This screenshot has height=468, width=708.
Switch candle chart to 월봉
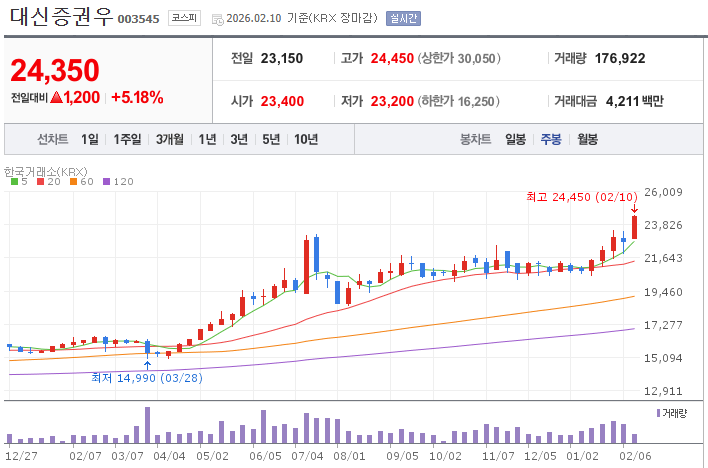point(587,139)
